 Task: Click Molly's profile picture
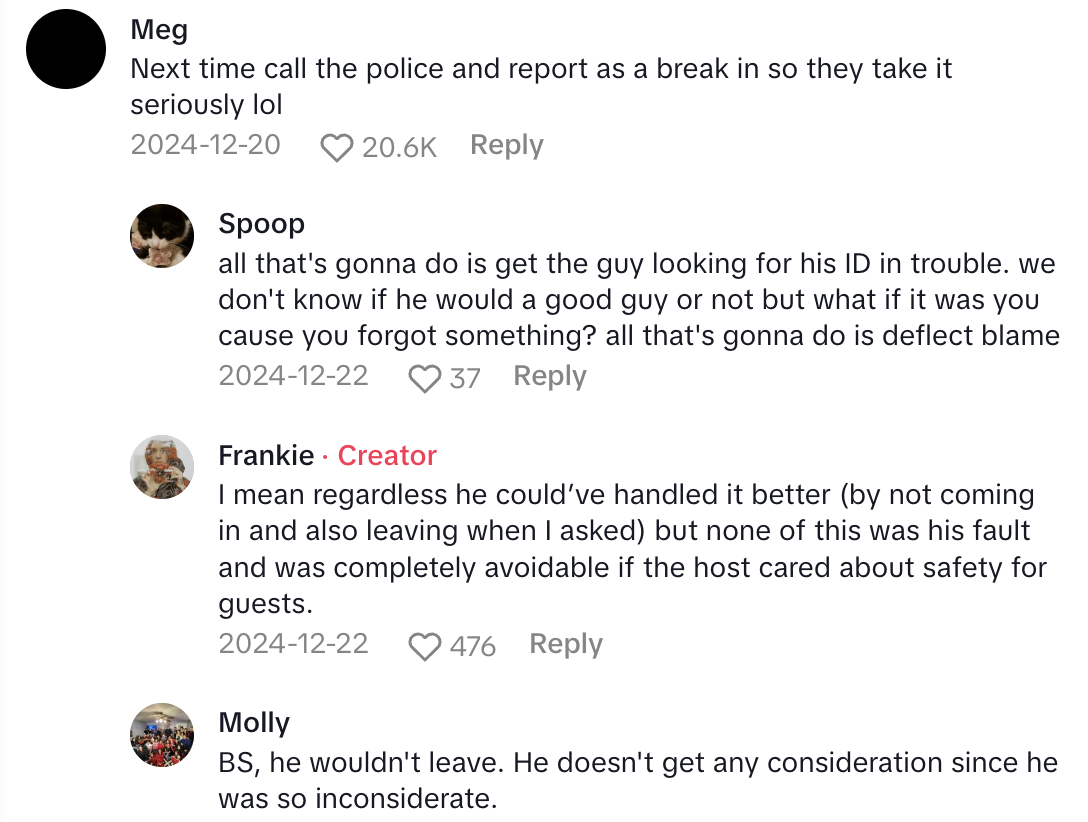click(x=162, y=735)
